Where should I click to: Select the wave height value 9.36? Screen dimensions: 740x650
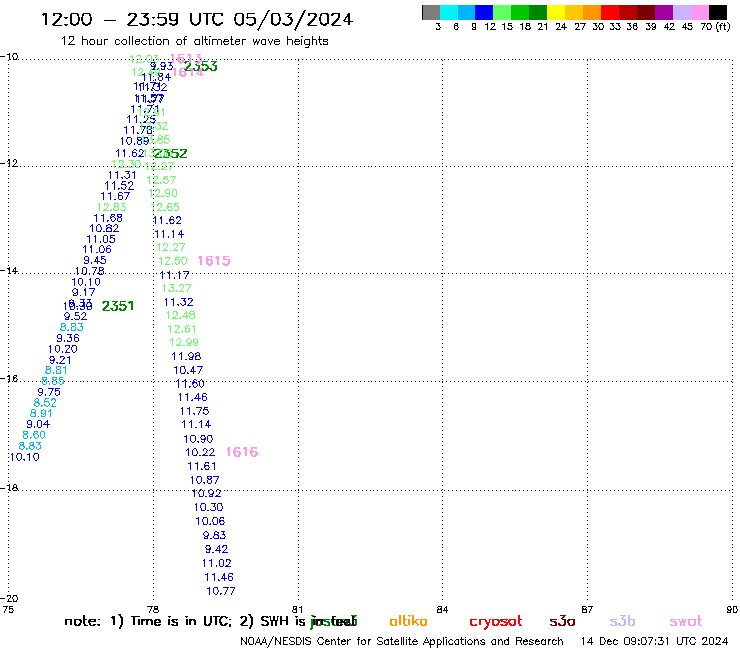pyautogui.click(x=68, y=338)
